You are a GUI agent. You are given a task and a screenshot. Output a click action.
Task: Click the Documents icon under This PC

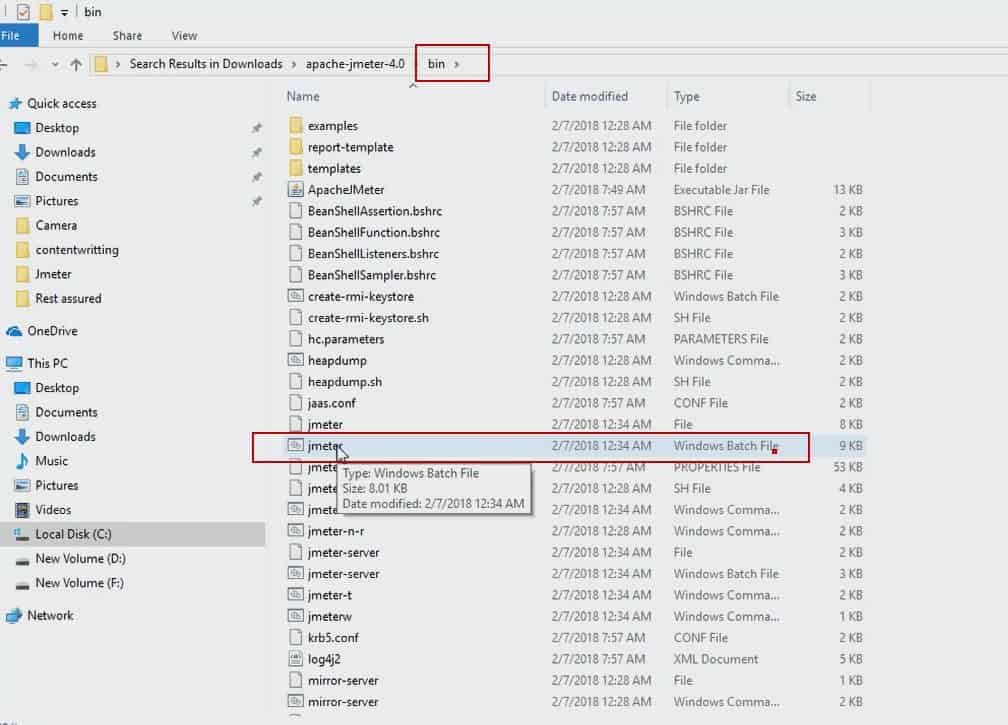click(22, 412)
